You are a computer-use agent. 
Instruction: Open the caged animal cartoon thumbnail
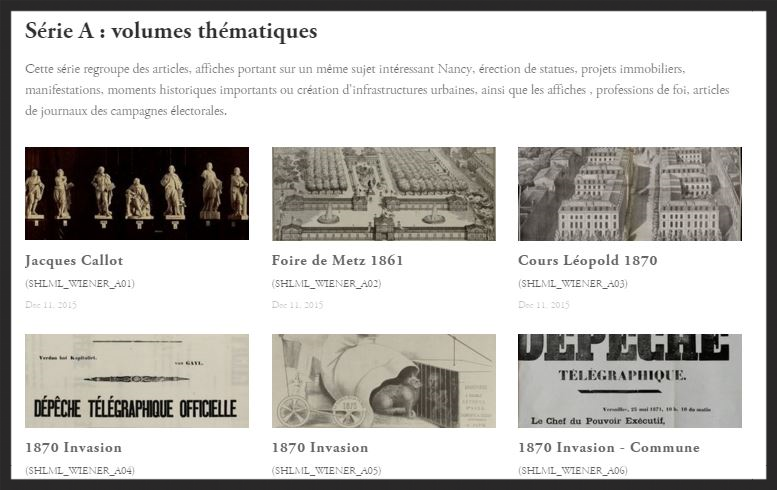384,381
